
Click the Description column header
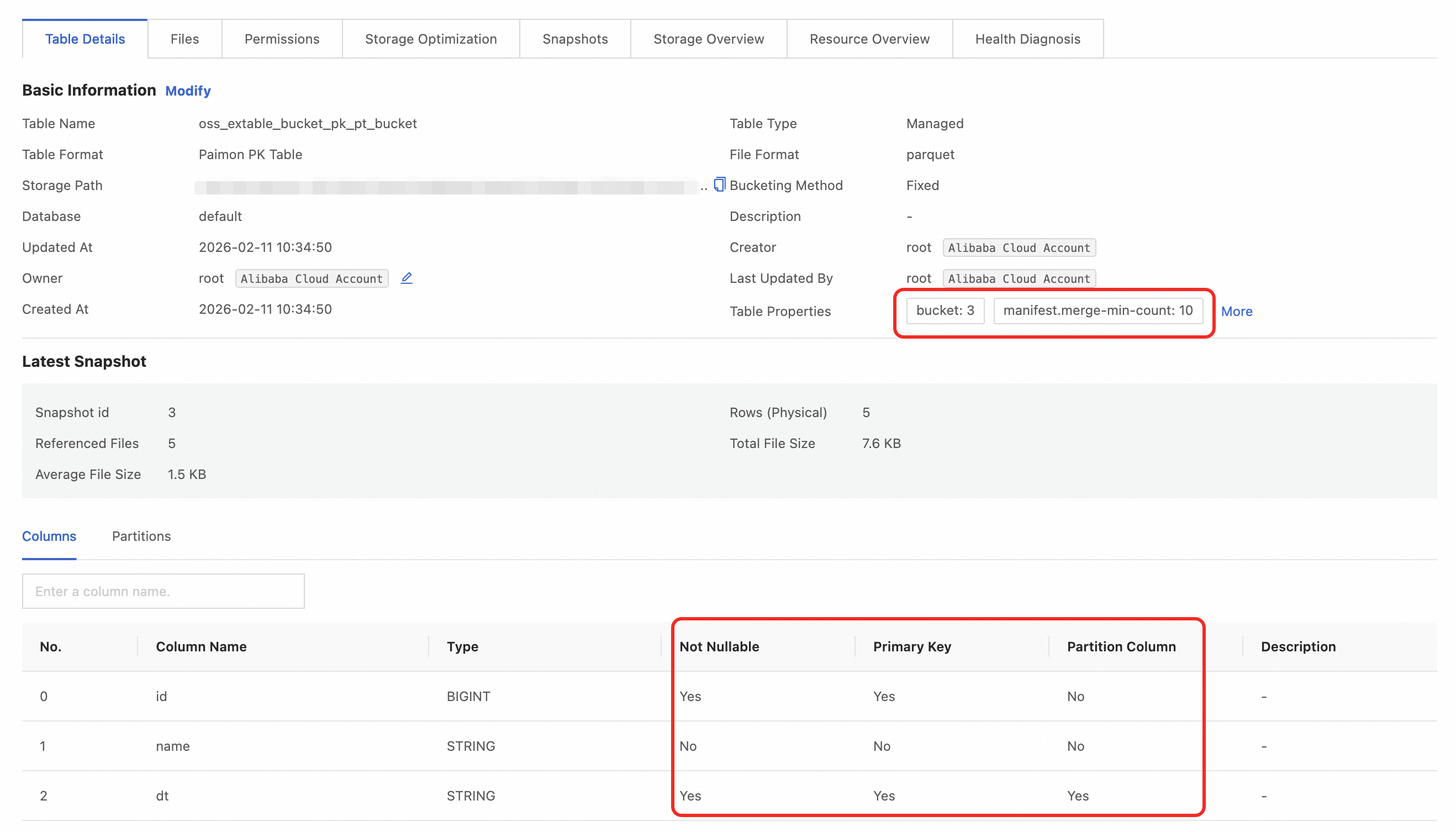click(x=1298, y=646)
